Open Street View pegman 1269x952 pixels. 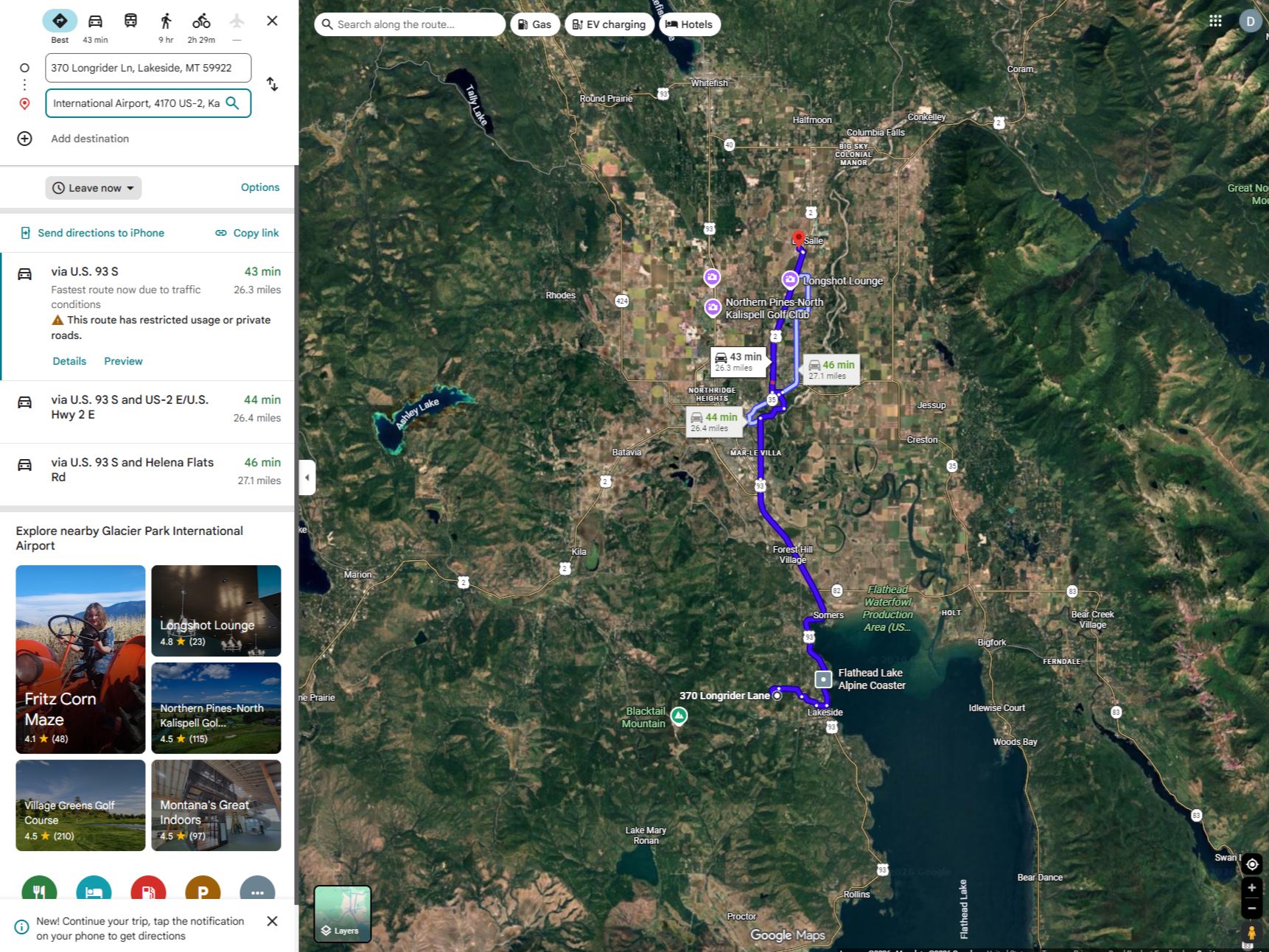(1251, 933)
